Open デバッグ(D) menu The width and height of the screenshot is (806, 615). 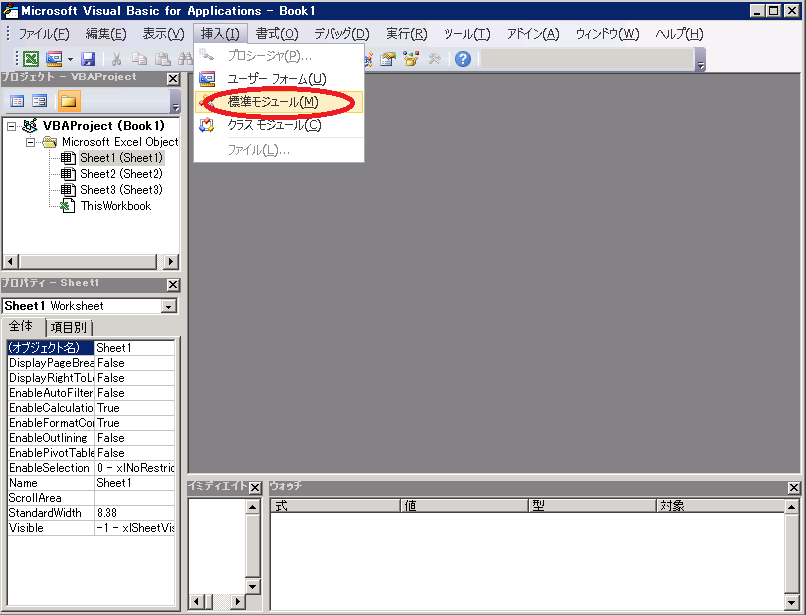tap(342, 34)
